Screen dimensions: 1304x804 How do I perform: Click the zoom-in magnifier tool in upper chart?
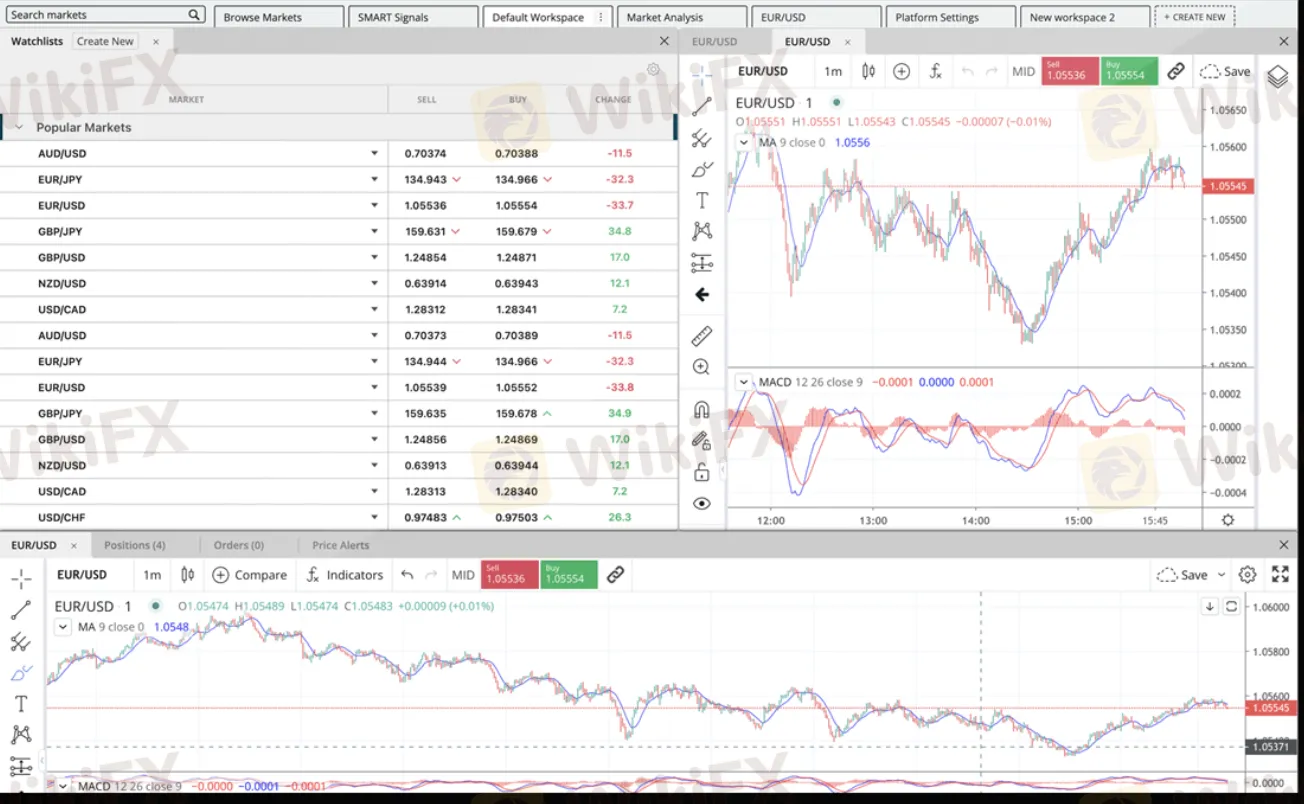tap(702, 367)
